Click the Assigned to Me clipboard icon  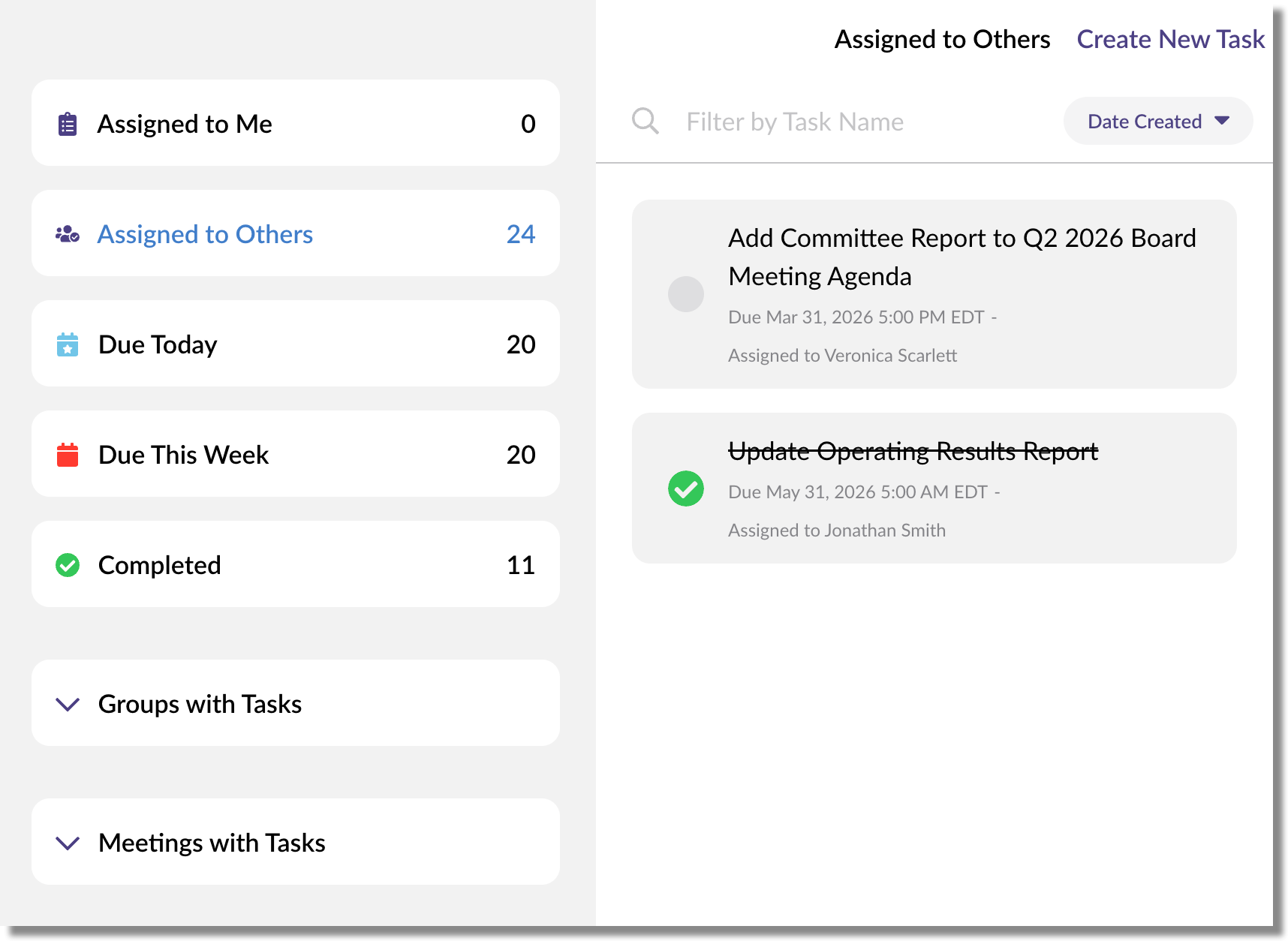(68, 124)
